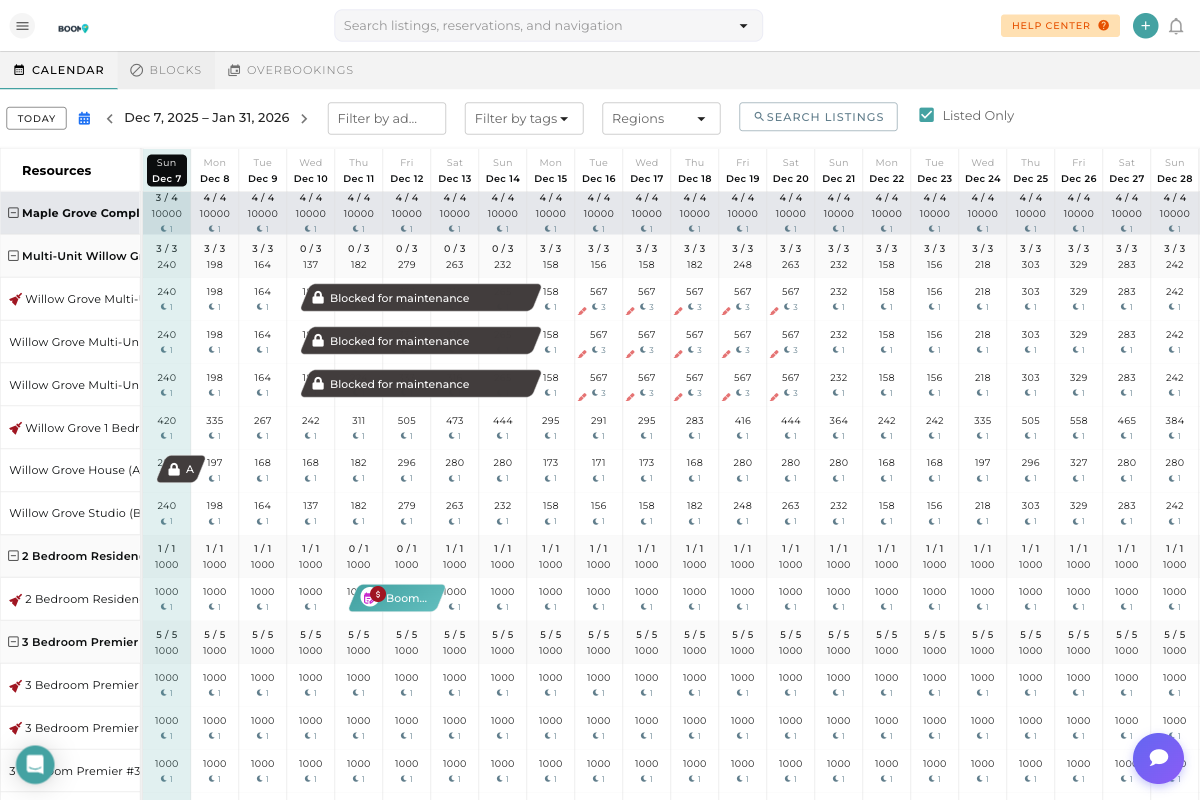The width and height of the screenshot is (1200, 800).
Task: Open the hamburger navigation menu
Action: (22, 26)
